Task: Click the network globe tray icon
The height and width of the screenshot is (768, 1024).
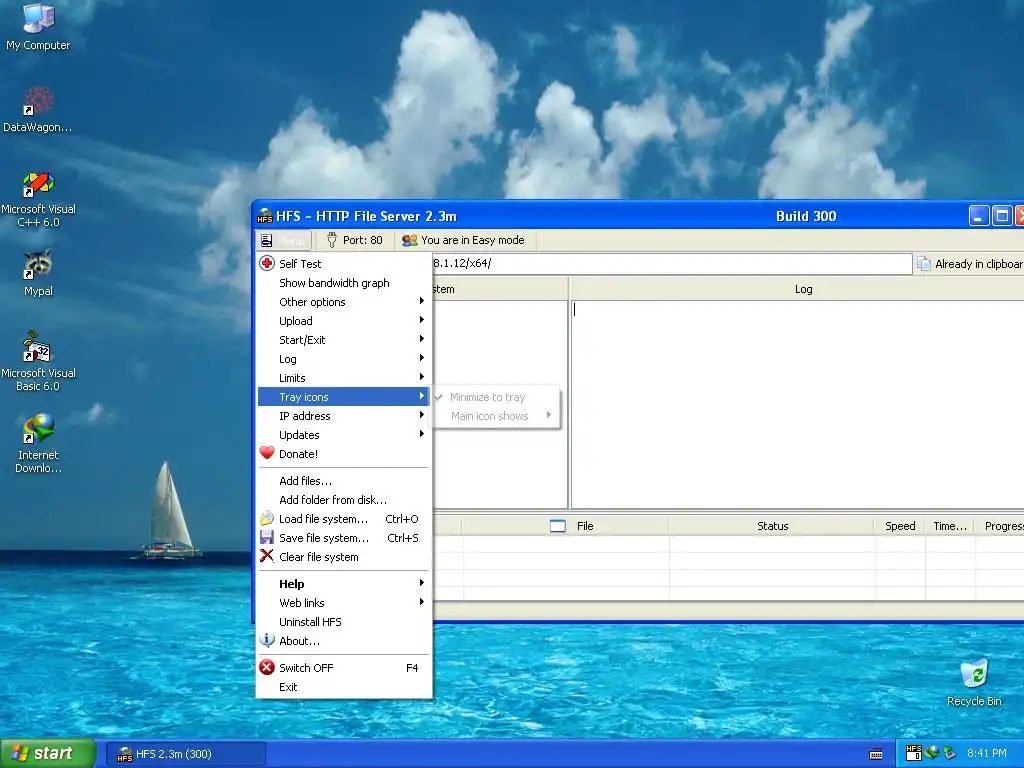Action: coord(932,753)
